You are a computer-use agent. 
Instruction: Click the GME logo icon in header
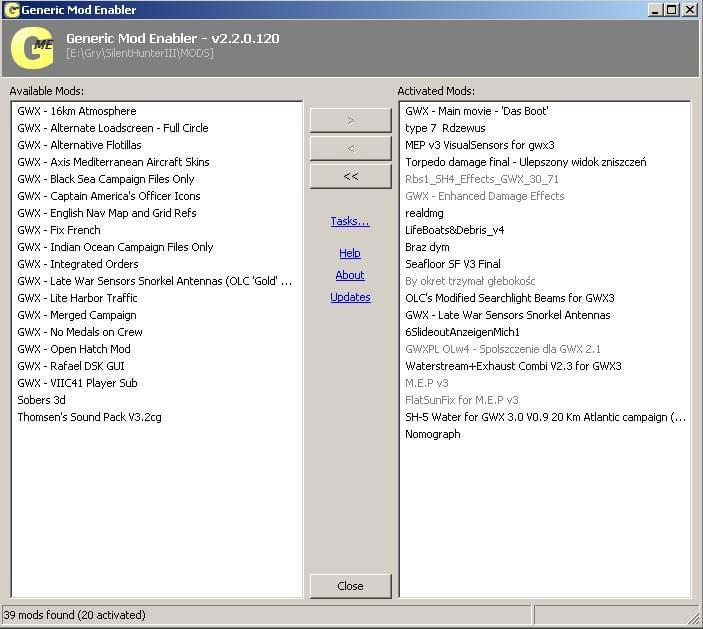pos(31,46)
